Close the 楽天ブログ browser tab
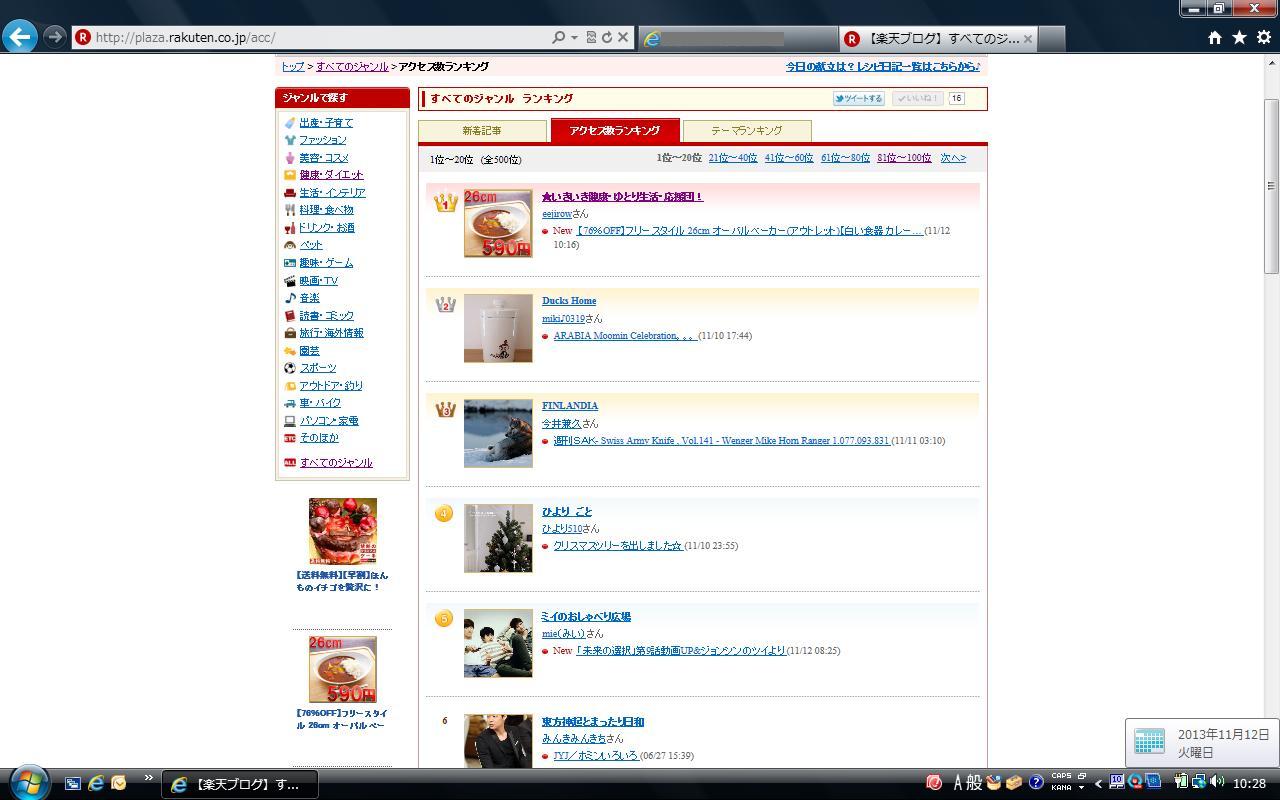1280x800 pixels. point(1027,39)
